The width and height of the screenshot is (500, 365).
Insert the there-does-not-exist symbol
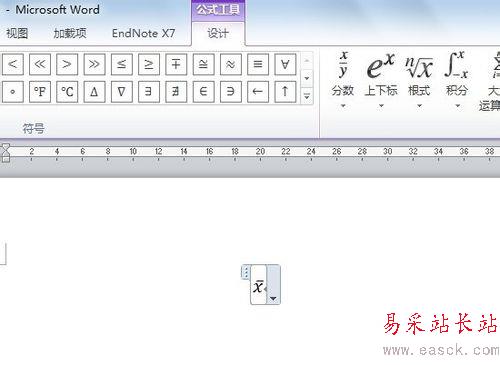point(176,91)
